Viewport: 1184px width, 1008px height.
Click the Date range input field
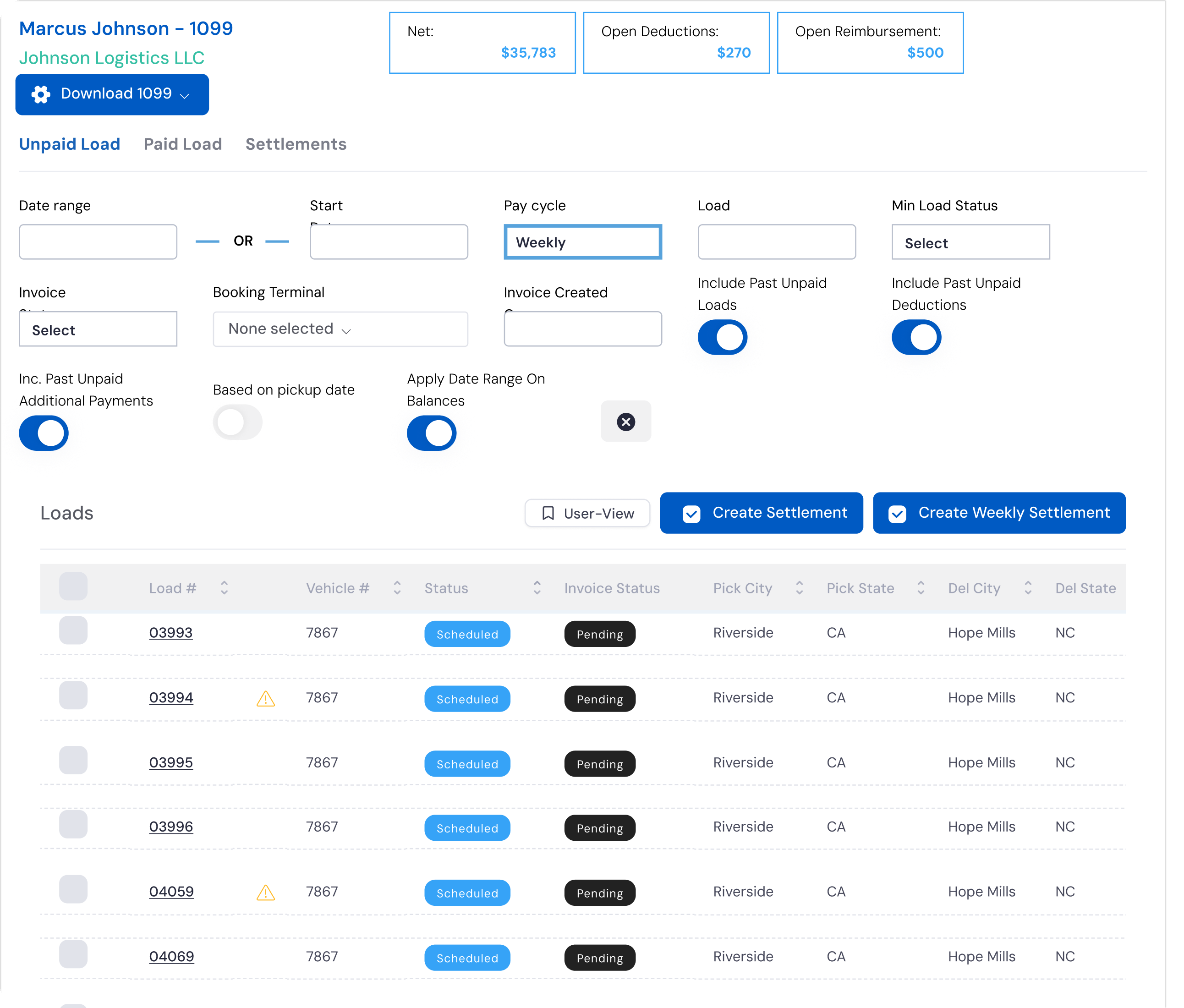(98, 242)
